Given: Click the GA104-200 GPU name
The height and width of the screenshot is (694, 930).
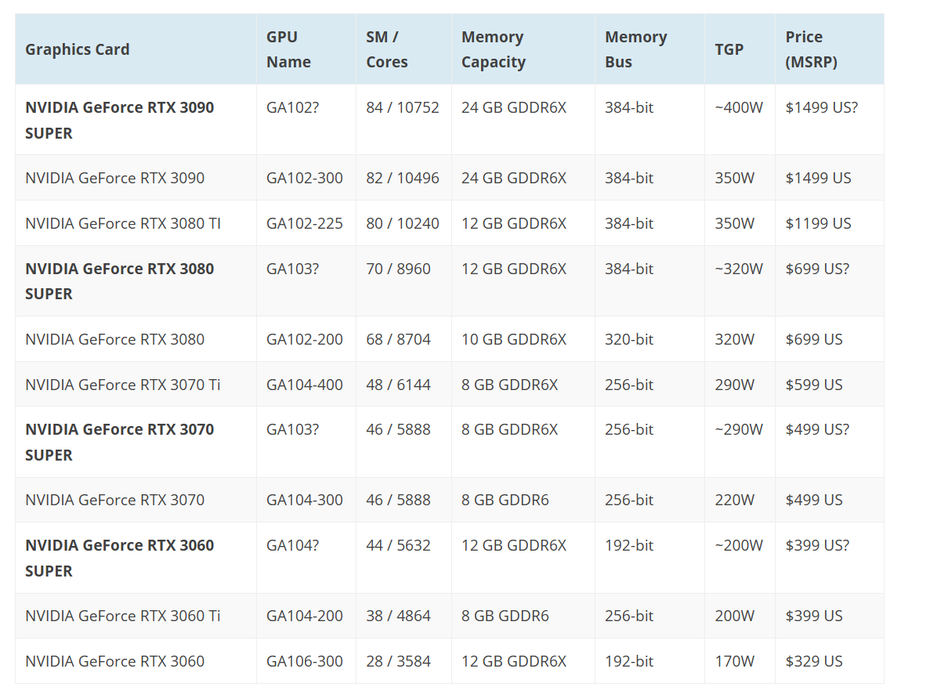Looking at the screenshot, I should pyautogui.click(x=304, y=616).
